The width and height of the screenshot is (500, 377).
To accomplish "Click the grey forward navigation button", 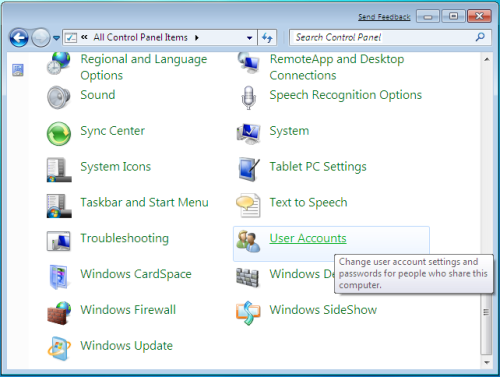I will pyautogui.click(x=40, y=38).
